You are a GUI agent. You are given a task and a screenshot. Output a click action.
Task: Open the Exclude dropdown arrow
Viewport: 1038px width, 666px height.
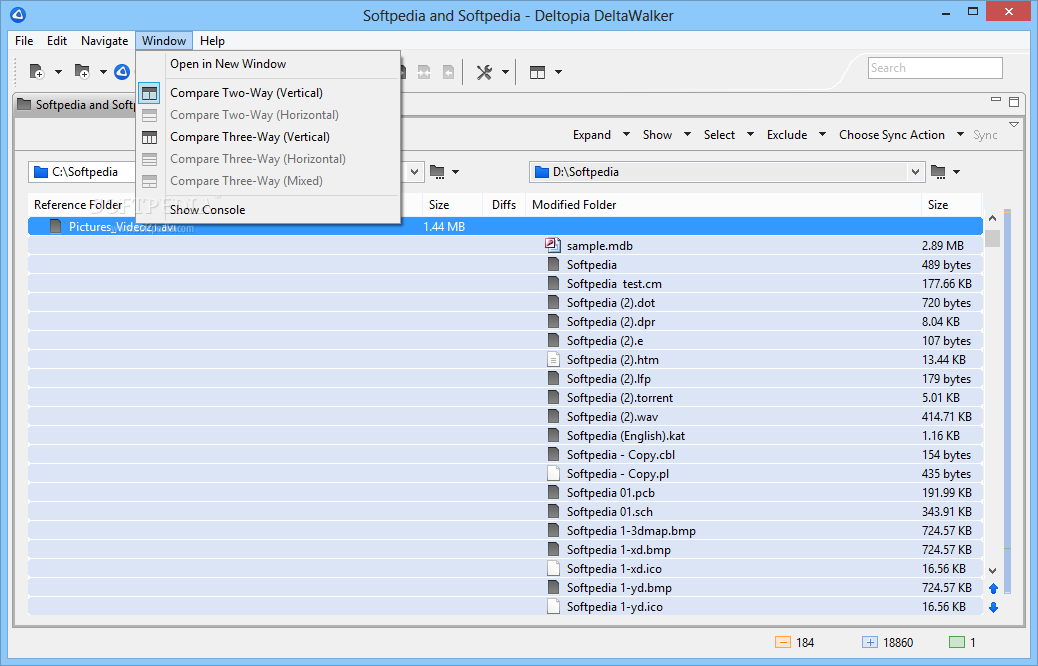822,134
